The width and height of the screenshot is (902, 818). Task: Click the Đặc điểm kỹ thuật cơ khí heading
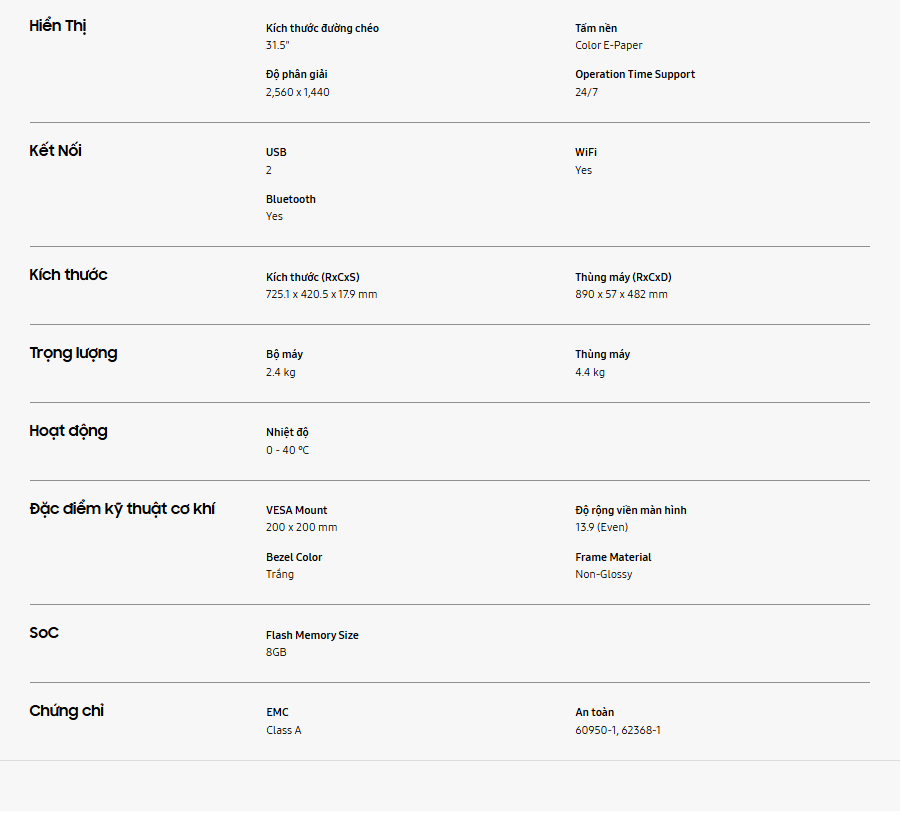coord(122,509)
